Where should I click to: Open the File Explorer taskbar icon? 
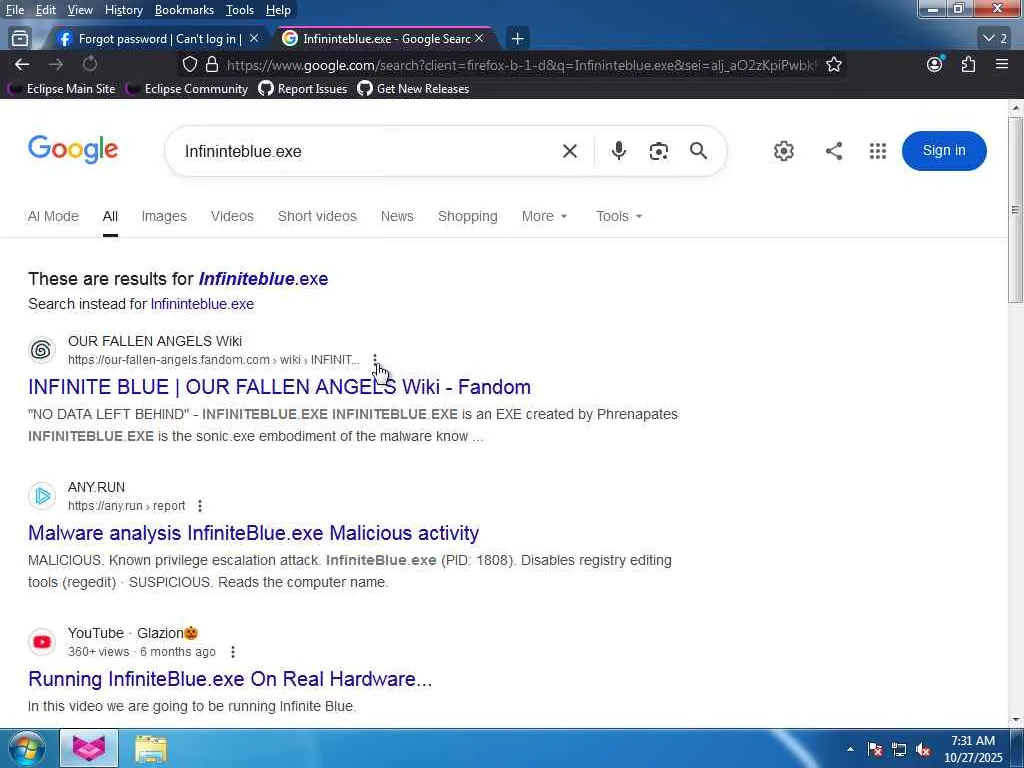point(151,749)
